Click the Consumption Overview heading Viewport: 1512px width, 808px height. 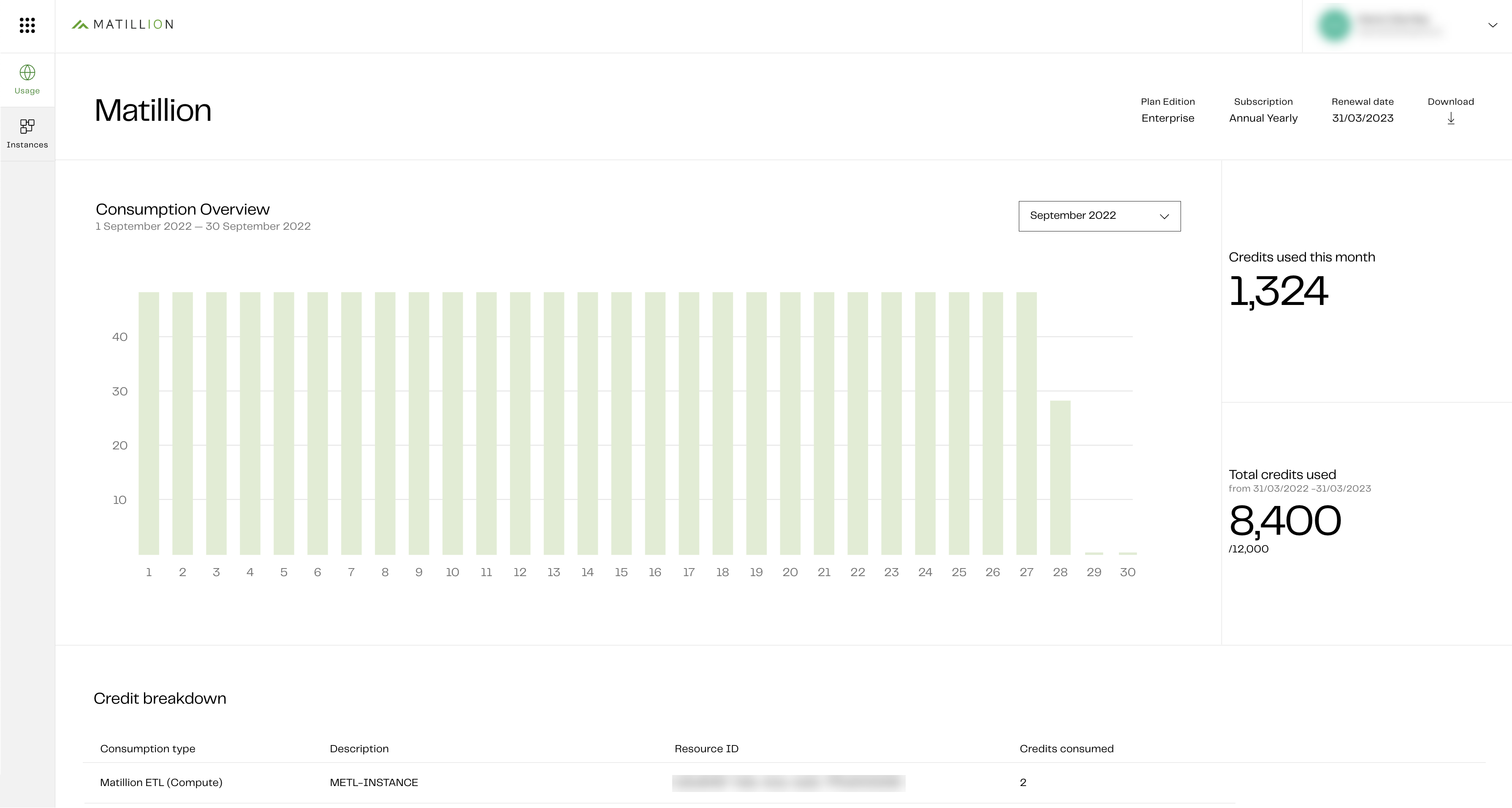tap(182, 209)
